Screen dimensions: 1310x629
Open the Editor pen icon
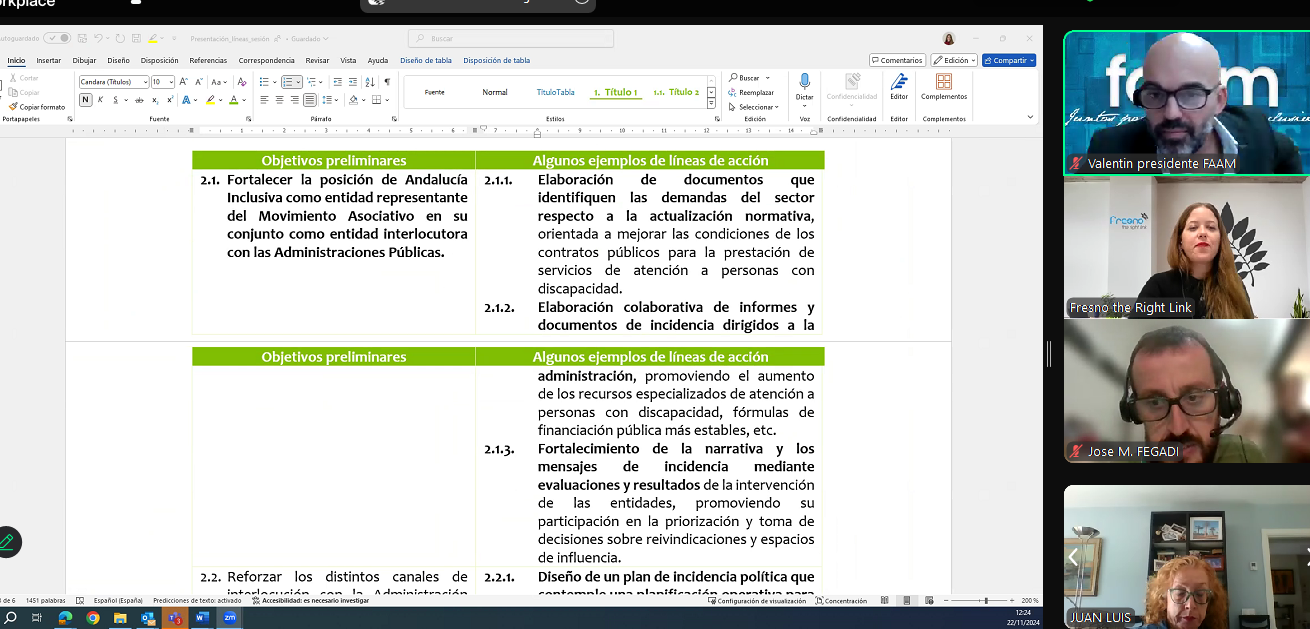click(x=899, y=81)
